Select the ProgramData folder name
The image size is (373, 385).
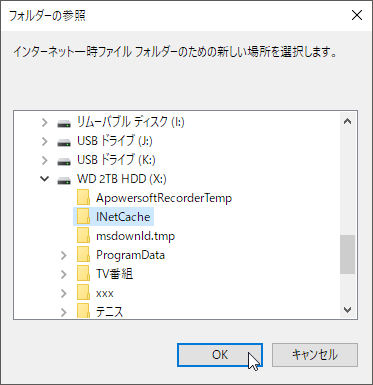click(x=130, y=255)
